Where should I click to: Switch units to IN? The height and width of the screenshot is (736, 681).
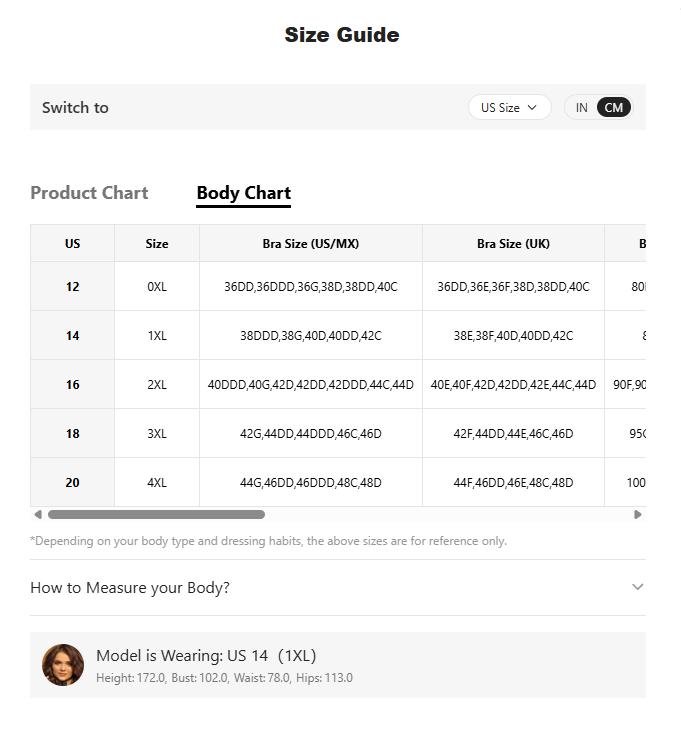(582, 107)
